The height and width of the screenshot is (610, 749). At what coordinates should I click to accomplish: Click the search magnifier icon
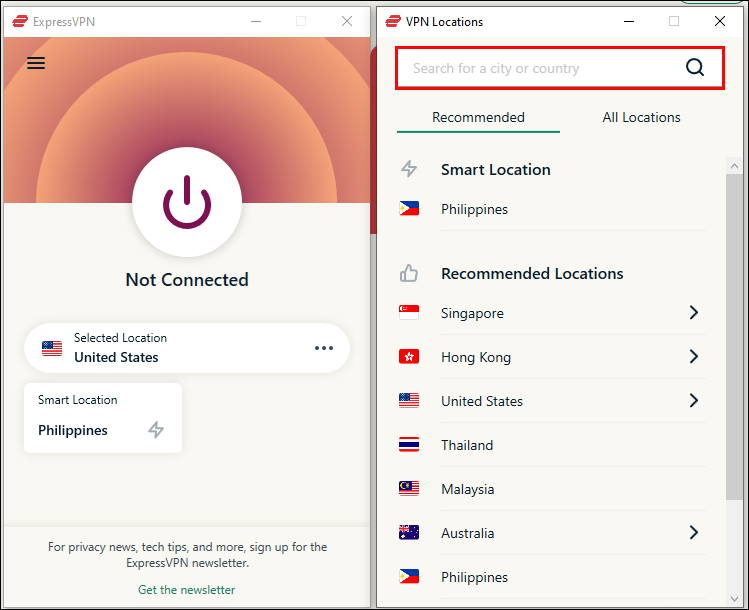click(695, 67)
